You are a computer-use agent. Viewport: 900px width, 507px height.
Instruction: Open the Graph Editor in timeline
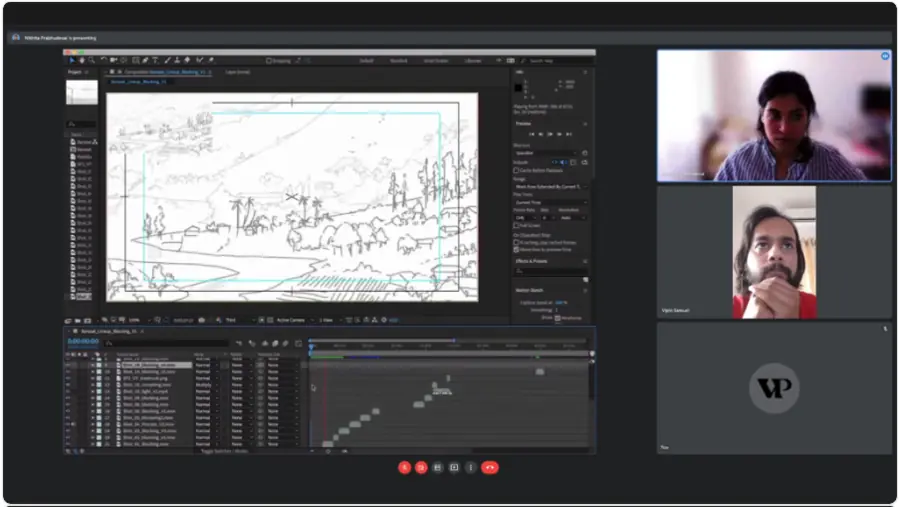point(298,343)
